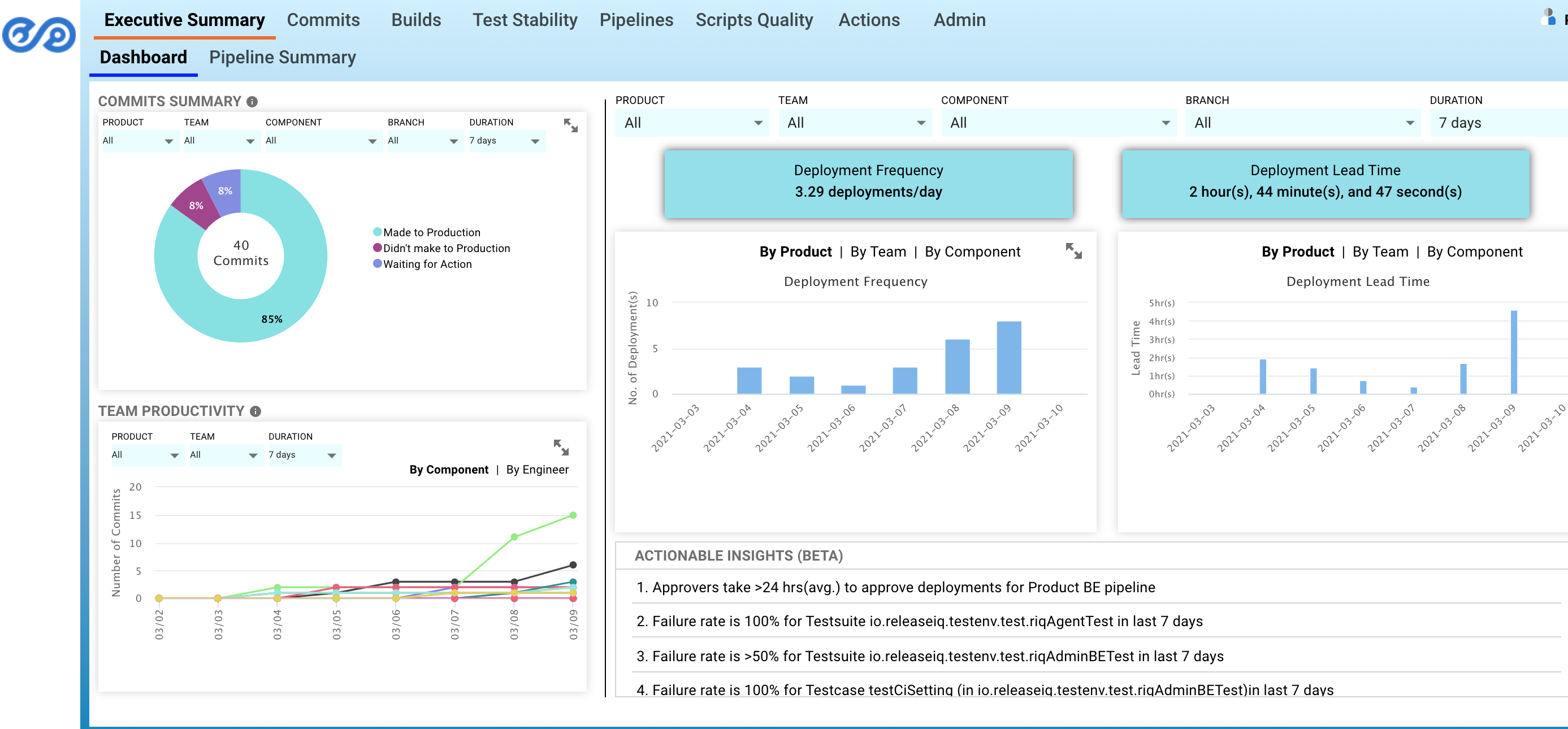Open the large PRODUCT dropdown filter
This screenshot has width=1568, height=729.
pyautogui.click(x=692, y=123)
